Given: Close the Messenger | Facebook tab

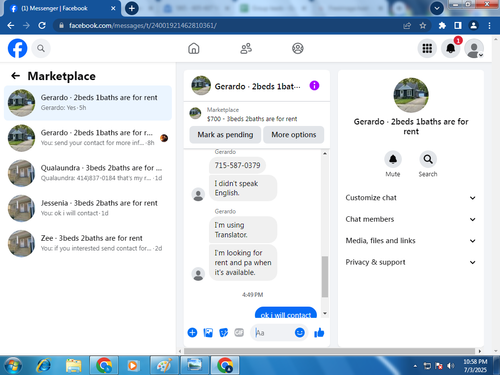Looking at the screenshot, I should tap(113, 8).
